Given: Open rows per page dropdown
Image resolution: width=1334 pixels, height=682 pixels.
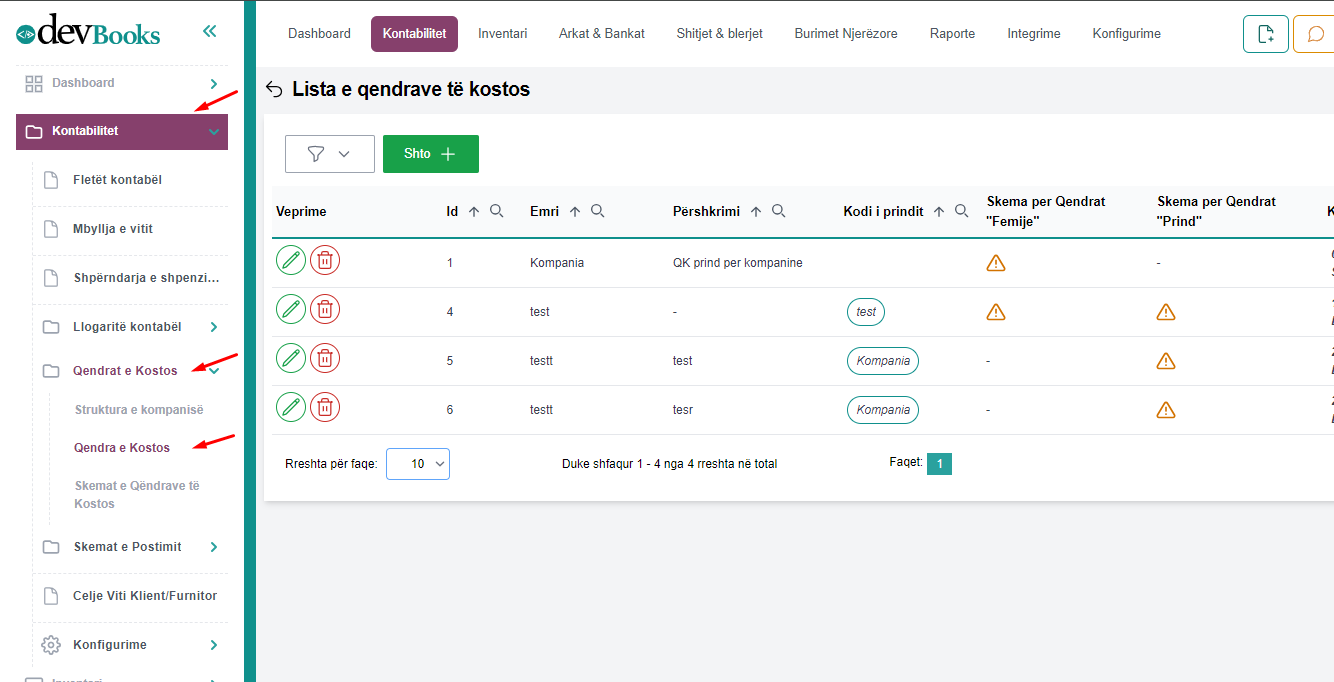Looking at the screenshot, I should [418, 464].
